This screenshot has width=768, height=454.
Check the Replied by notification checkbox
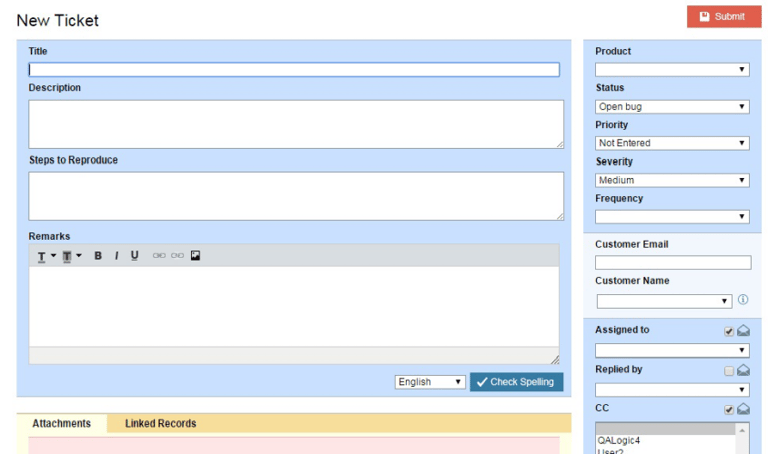click(729, 371)
